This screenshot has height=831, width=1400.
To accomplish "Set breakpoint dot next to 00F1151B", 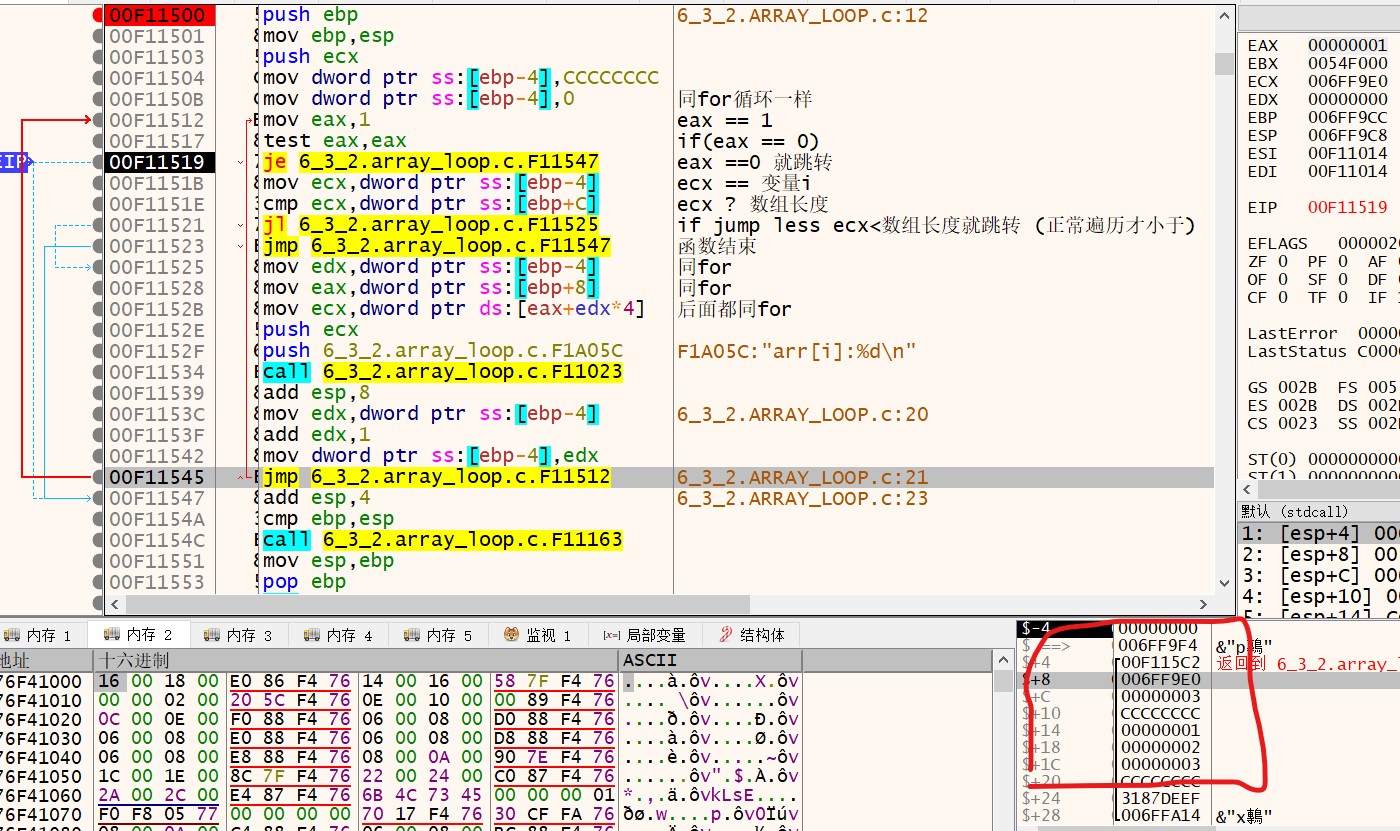I will [x=98, y=183].
